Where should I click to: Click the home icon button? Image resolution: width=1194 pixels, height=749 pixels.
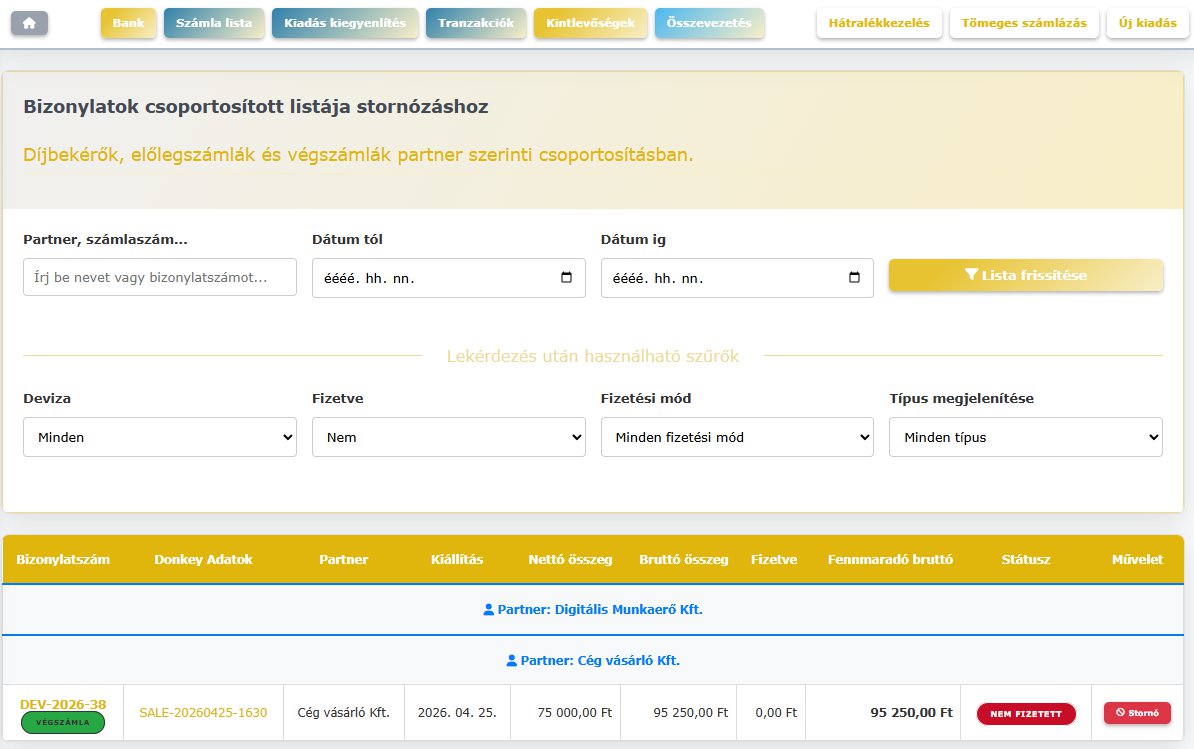click(29, 23)
